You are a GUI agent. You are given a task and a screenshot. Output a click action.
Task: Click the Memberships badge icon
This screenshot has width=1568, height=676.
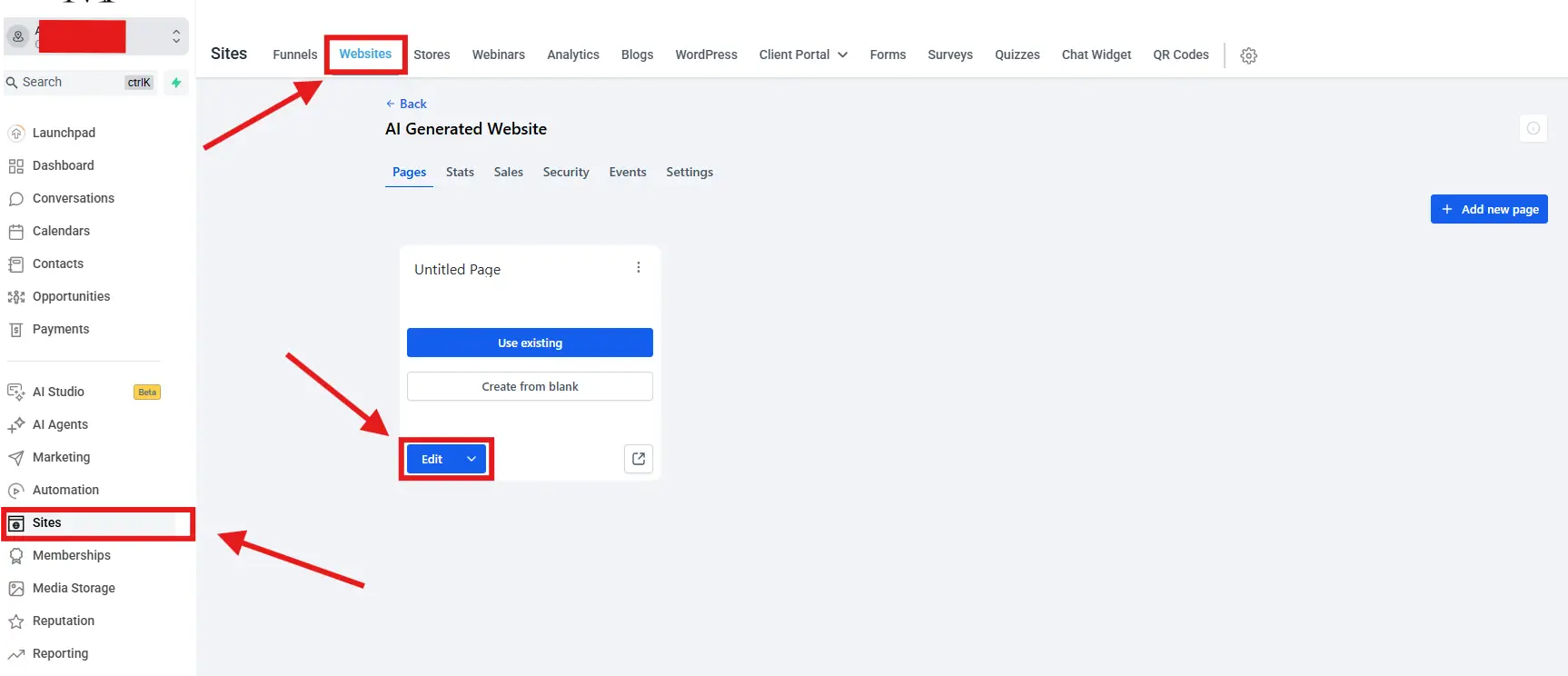tap(16, 556)
